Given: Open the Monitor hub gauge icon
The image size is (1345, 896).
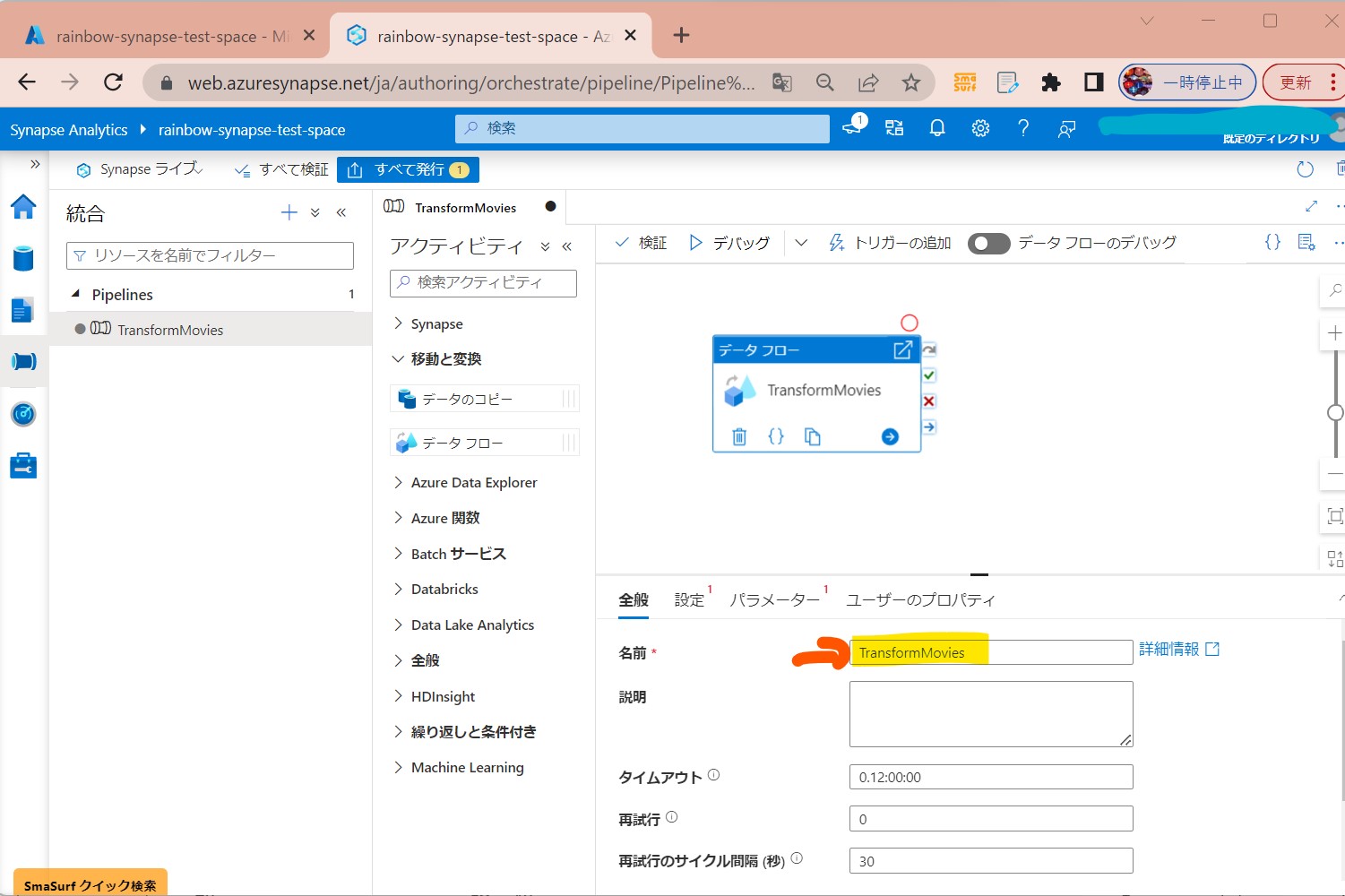Looking at the screenshot, I should [23, 414].
